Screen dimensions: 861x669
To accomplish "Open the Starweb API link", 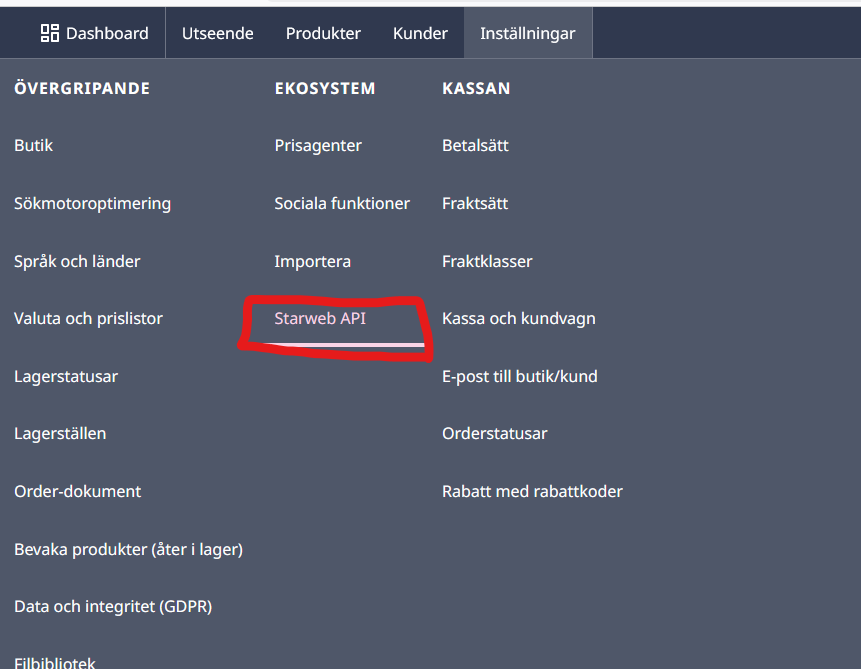I will click(x=320, y=319).
